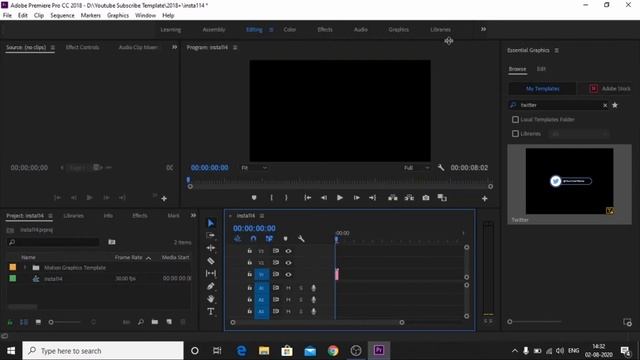This screenshot has height=360, width=640.
Task: Switch to Edit tab in Essential Graphics
Action: tap(541, 69)
